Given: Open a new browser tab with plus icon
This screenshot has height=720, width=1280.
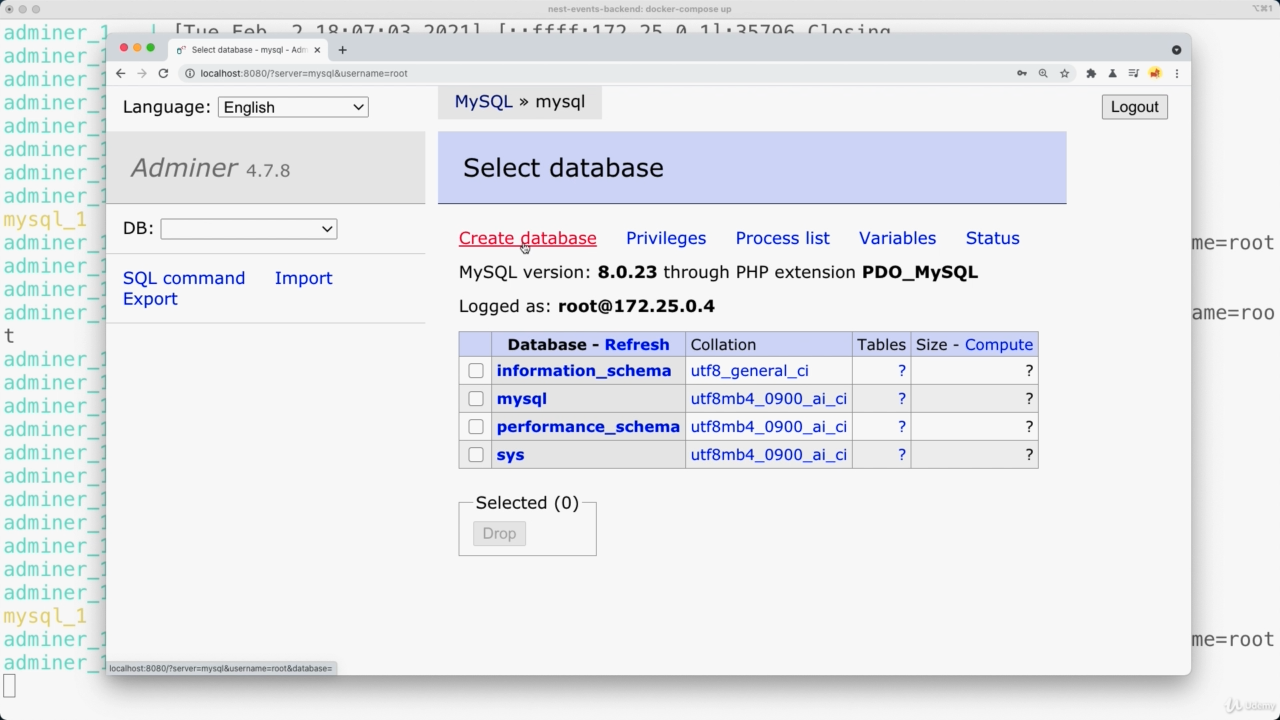Looking at the screenshot, I should point(342,49).
